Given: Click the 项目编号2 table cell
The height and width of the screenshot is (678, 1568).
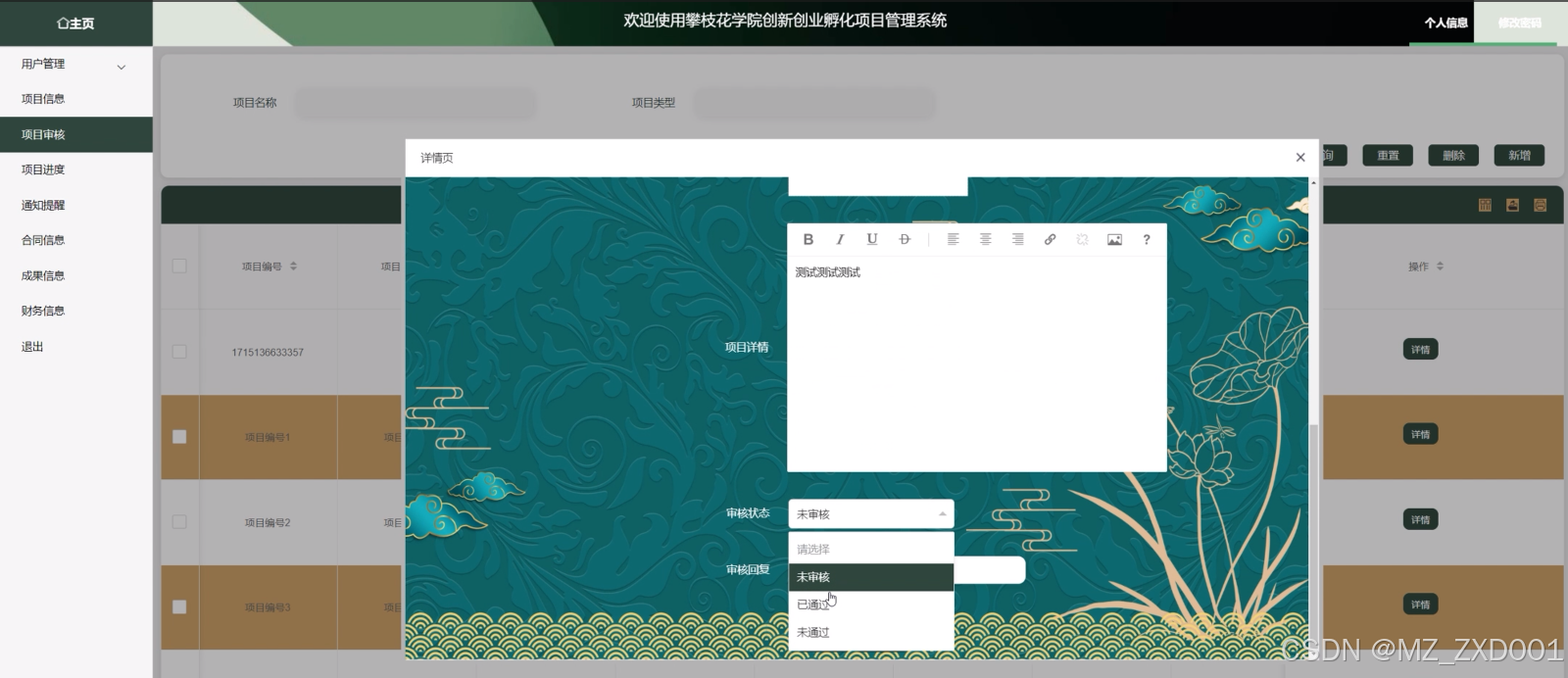Looking at the screenshot, I should [268, 522].
